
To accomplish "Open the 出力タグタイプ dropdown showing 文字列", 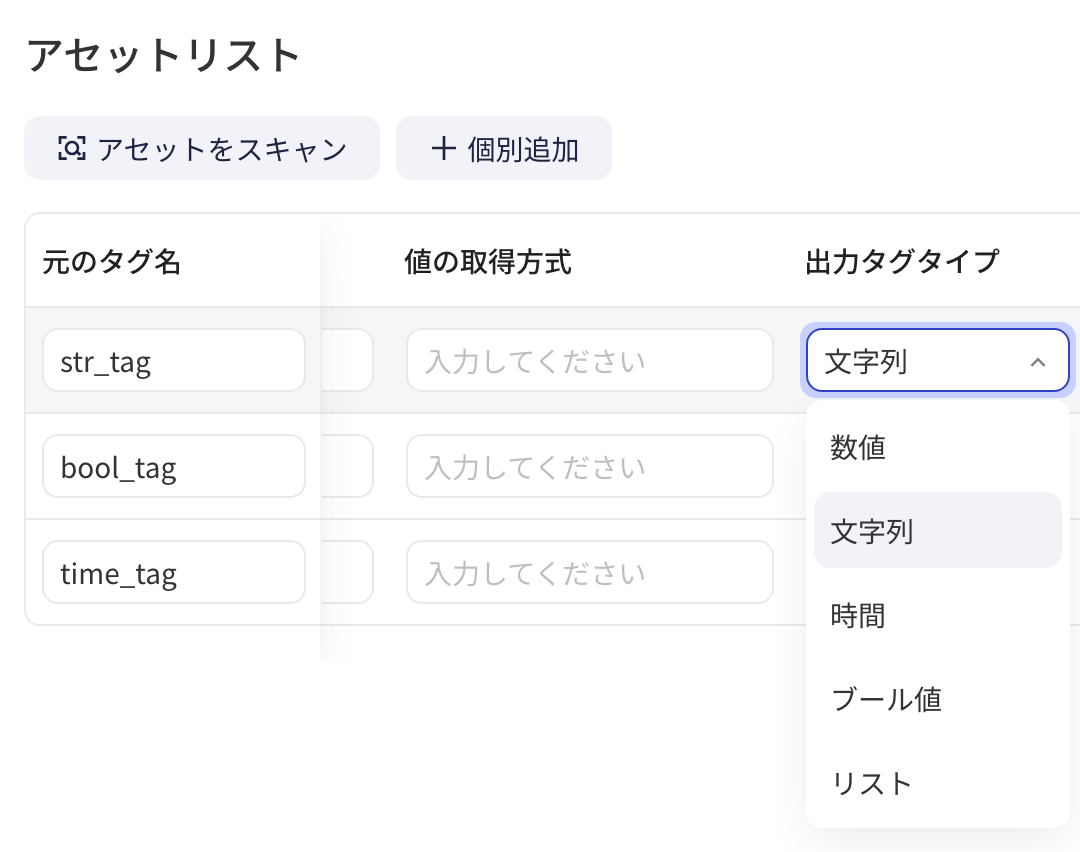I will (x=937, y=360).
